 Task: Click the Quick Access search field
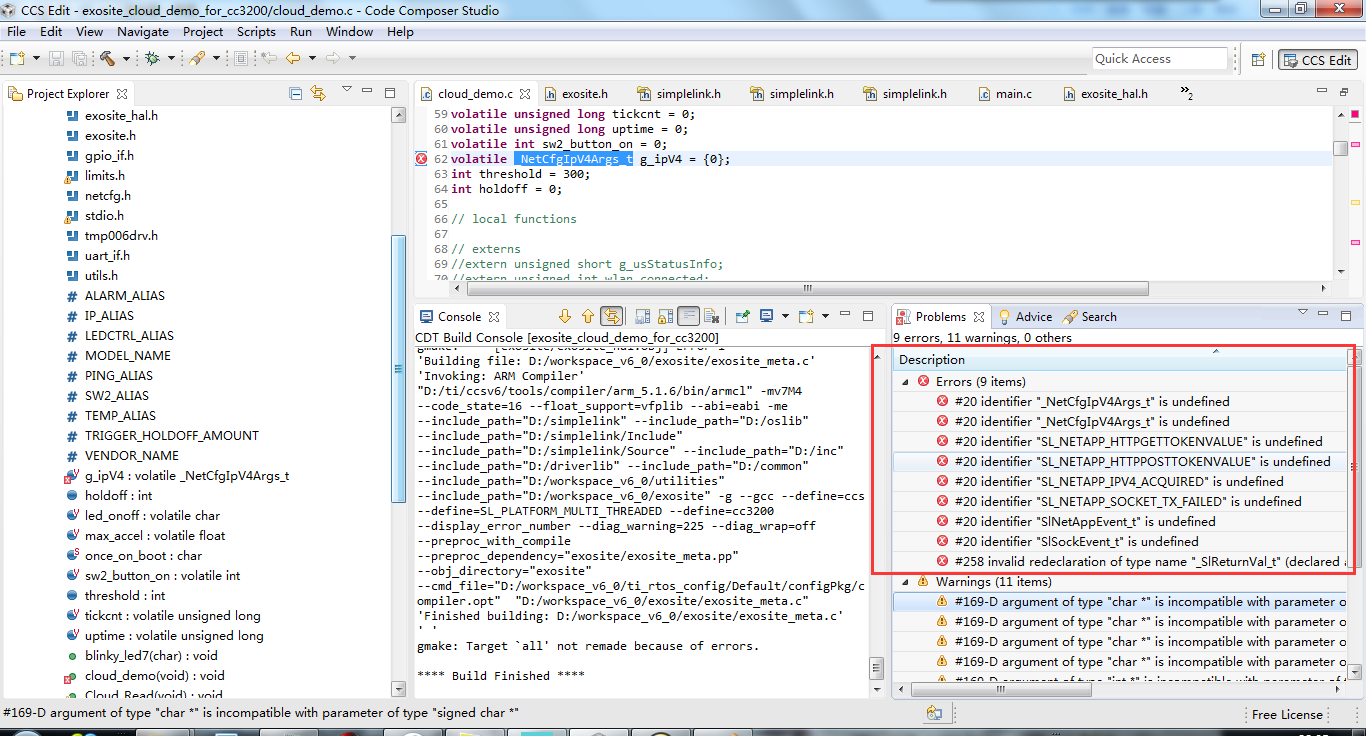[x=1159, y=59]
